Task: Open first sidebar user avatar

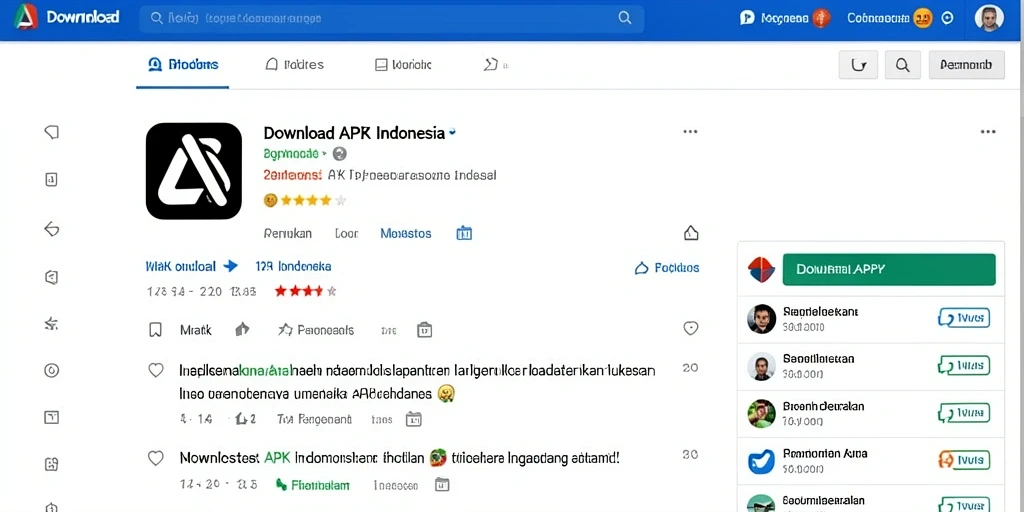Action: click(761, 319)
